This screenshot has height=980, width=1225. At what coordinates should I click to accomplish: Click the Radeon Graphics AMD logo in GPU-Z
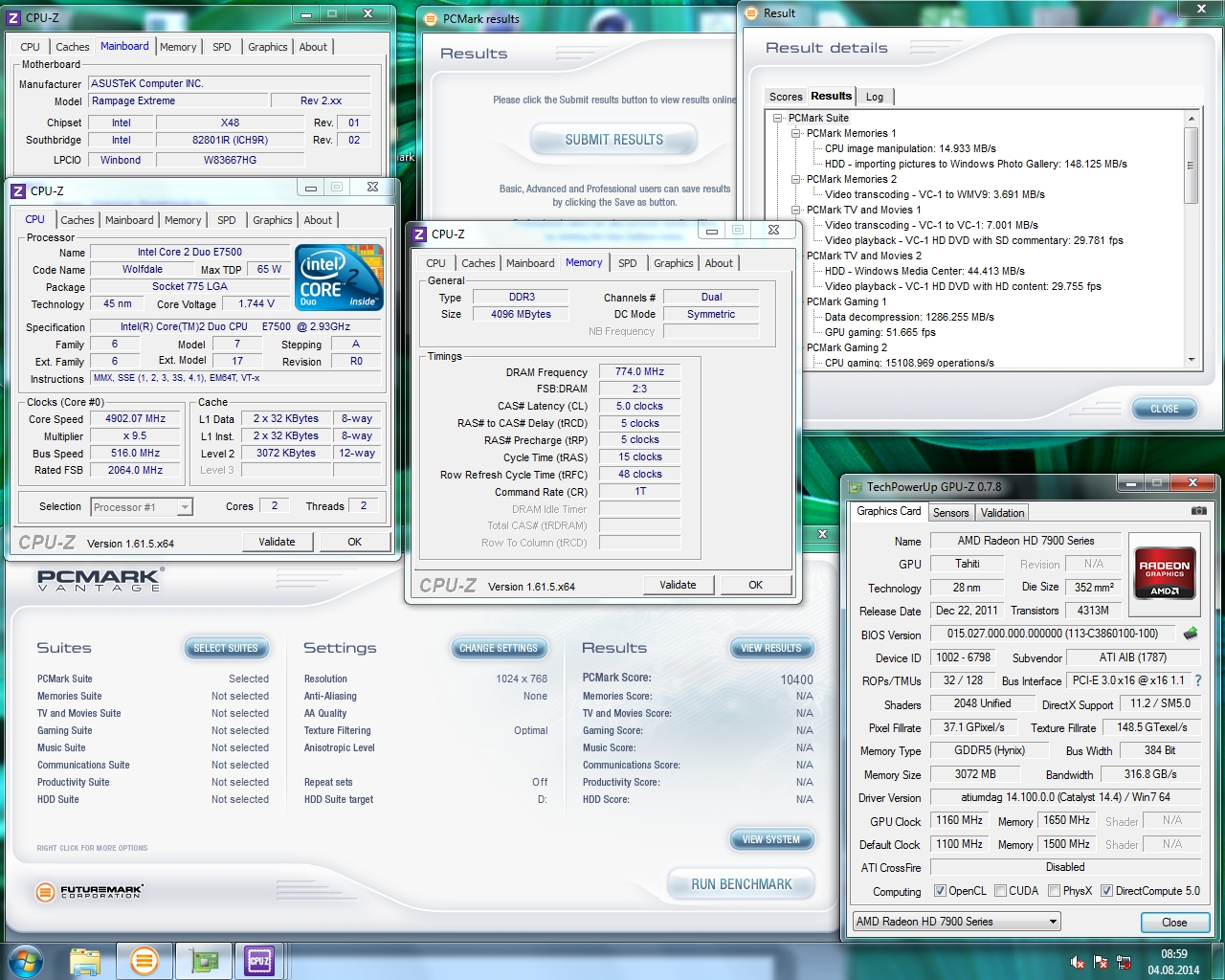point(1164,572)
